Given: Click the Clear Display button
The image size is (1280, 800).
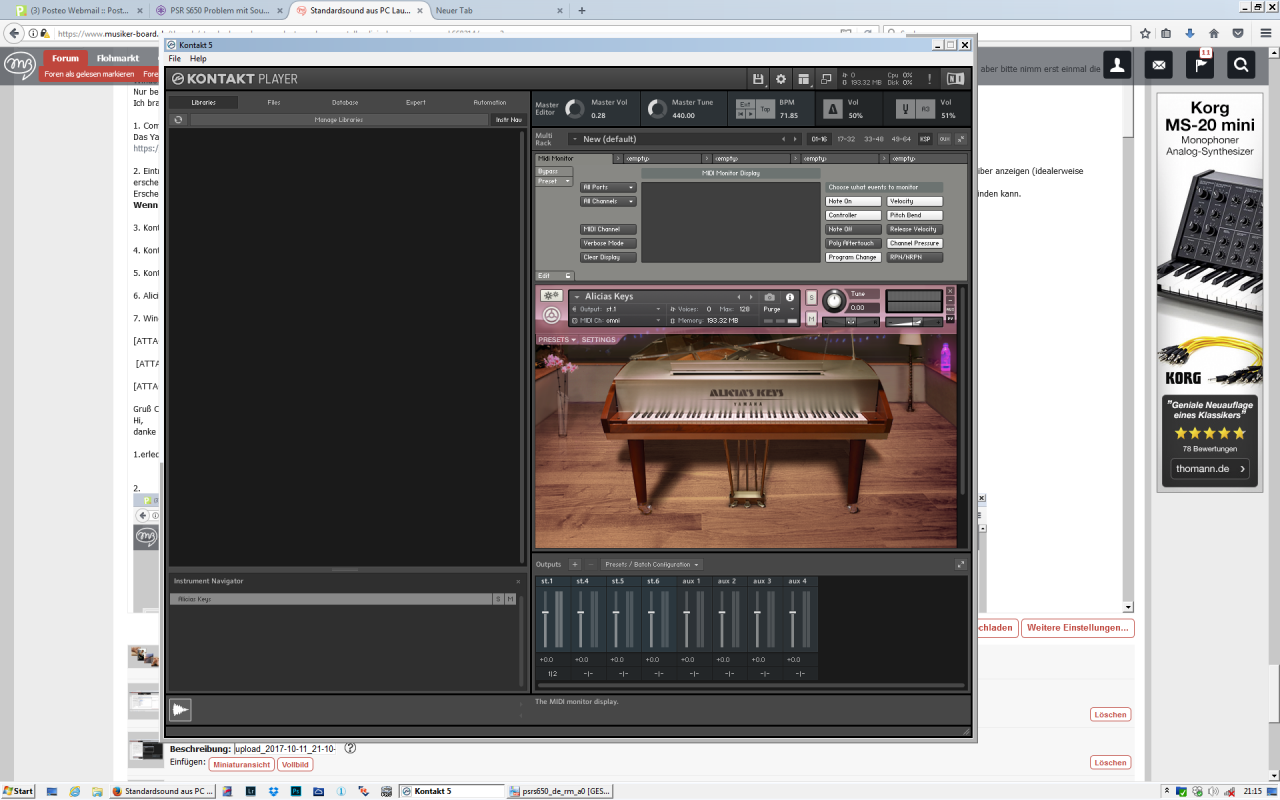Looking at the screenshot, I should coord(608,257).
